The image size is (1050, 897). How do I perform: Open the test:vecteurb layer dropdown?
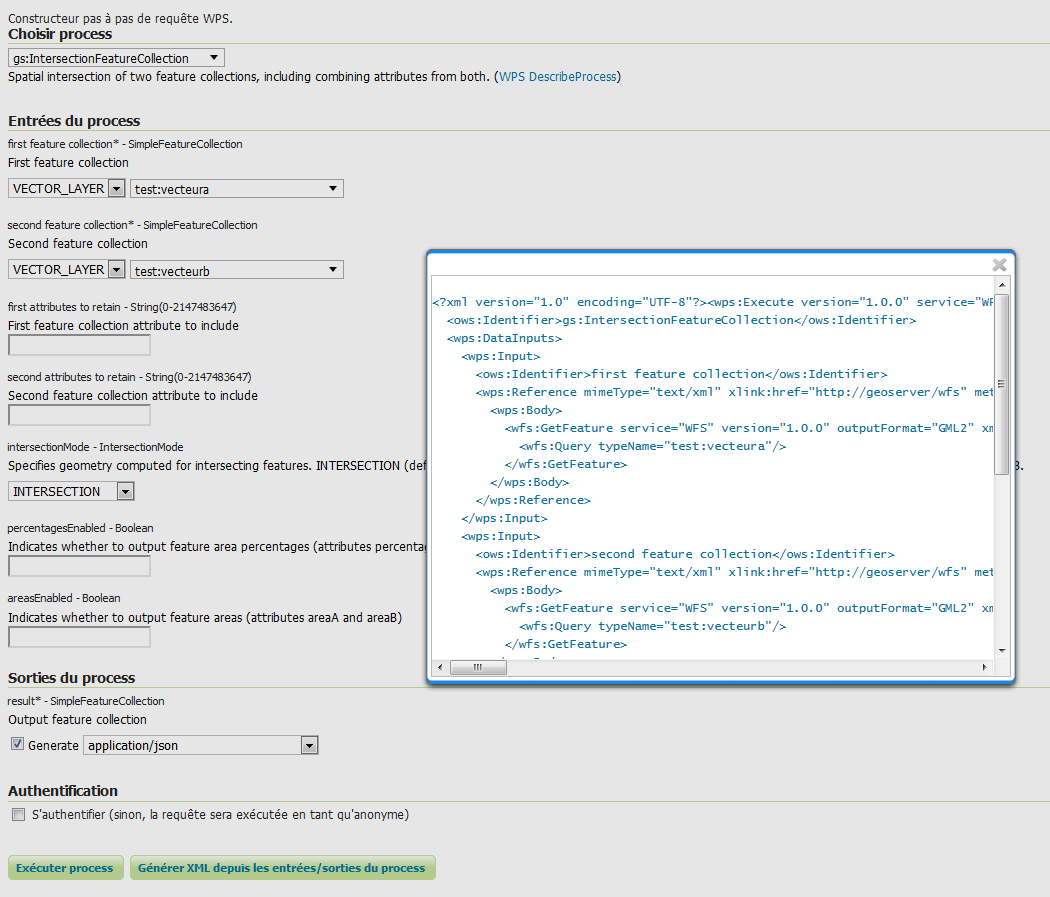coord(236,270)
